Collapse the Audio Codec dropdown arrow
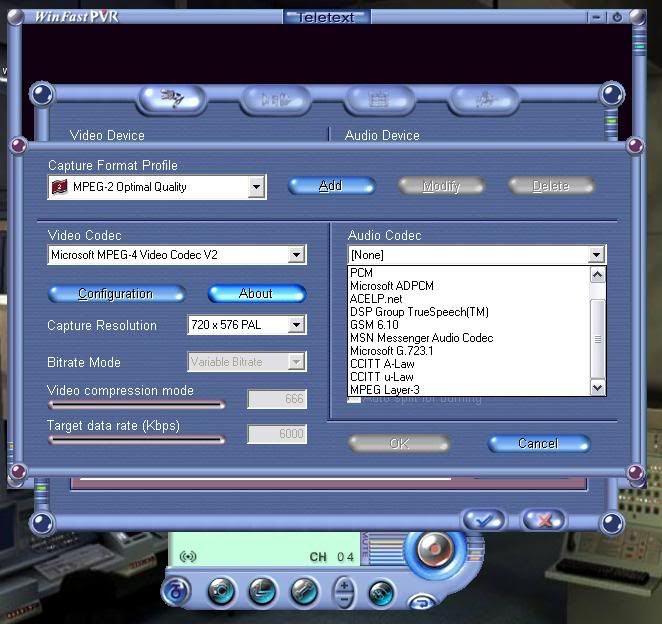 pyautogui.click(x=596, y=255)
